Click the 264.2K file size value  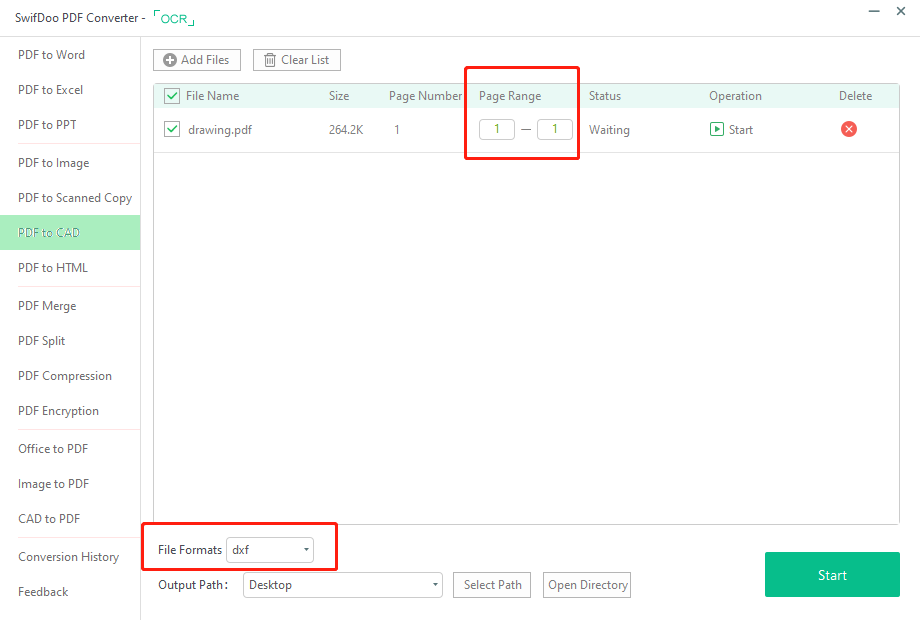point(346,130)
